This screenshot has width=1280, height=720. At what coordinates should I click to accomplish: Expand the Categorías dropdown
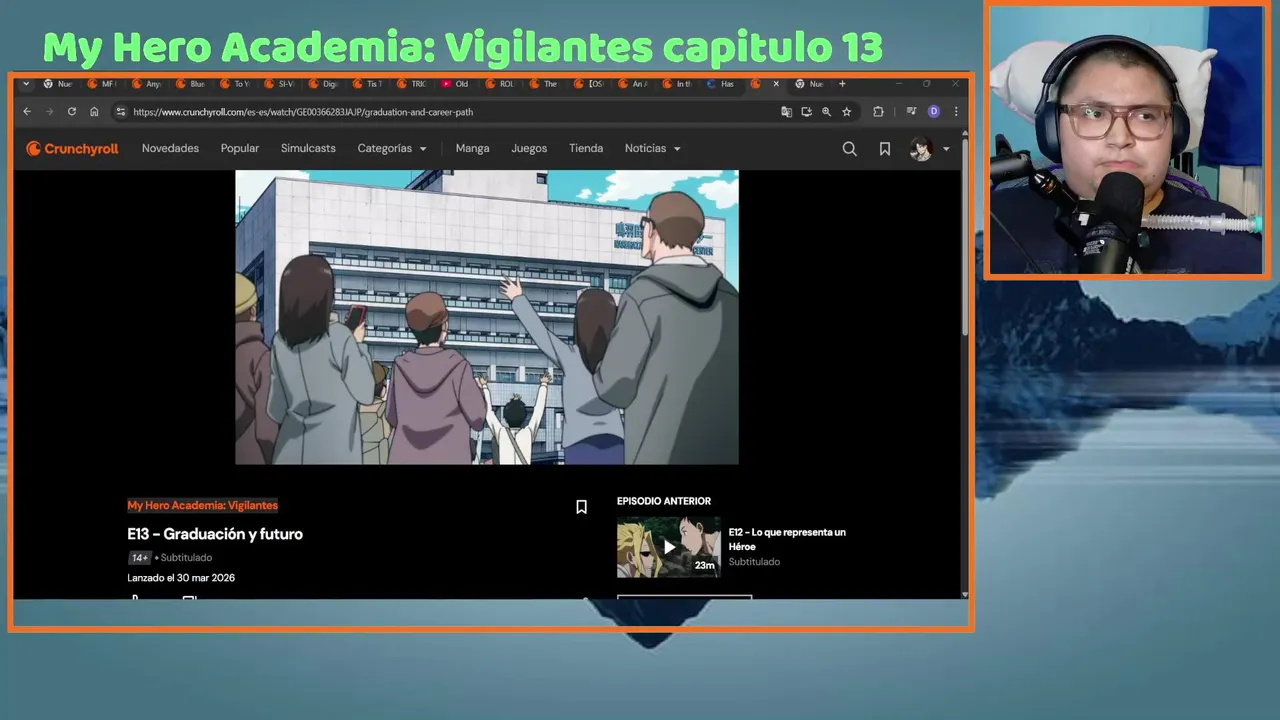392,148
